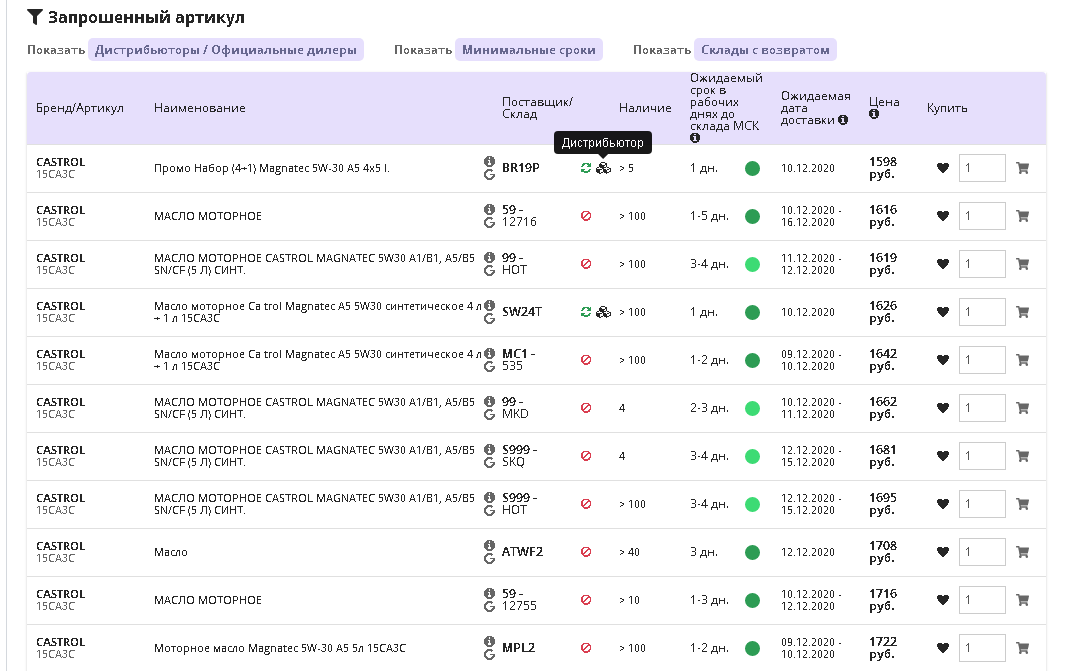The height and width of the screenshot is (671, 1074).
Task: Add 1619 руб. offer to cart
Action: pyautogui.click(x=1022, y=264)
